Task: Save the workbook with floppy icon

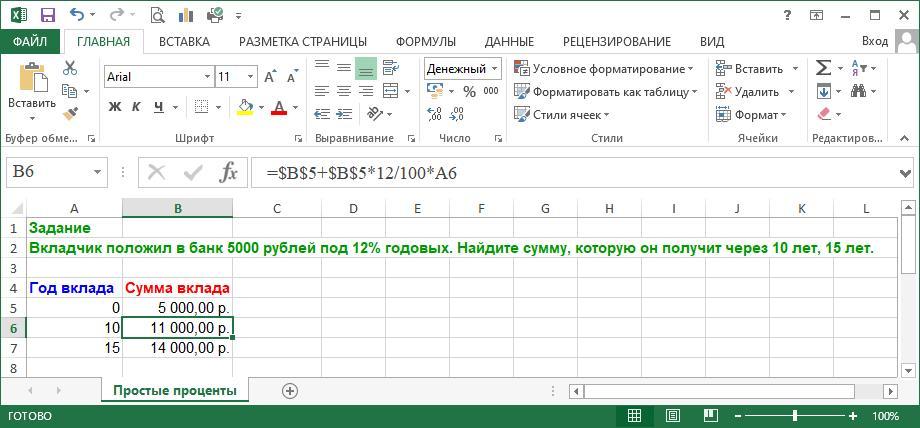Action: [47, 15]
